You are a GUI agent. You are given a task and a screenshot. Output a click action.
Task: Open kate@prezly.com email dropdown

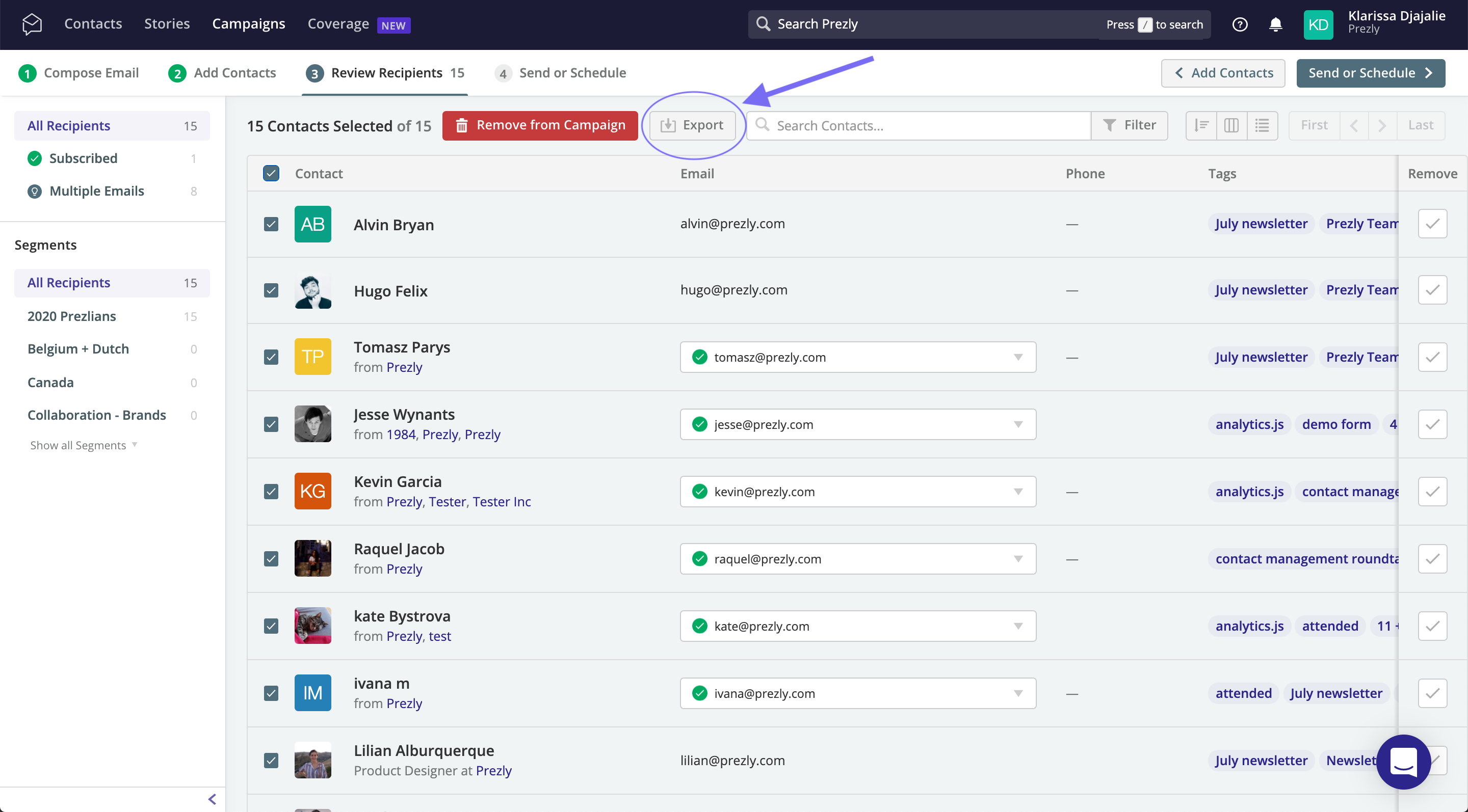pyautogui.click(x=858, y=626)
